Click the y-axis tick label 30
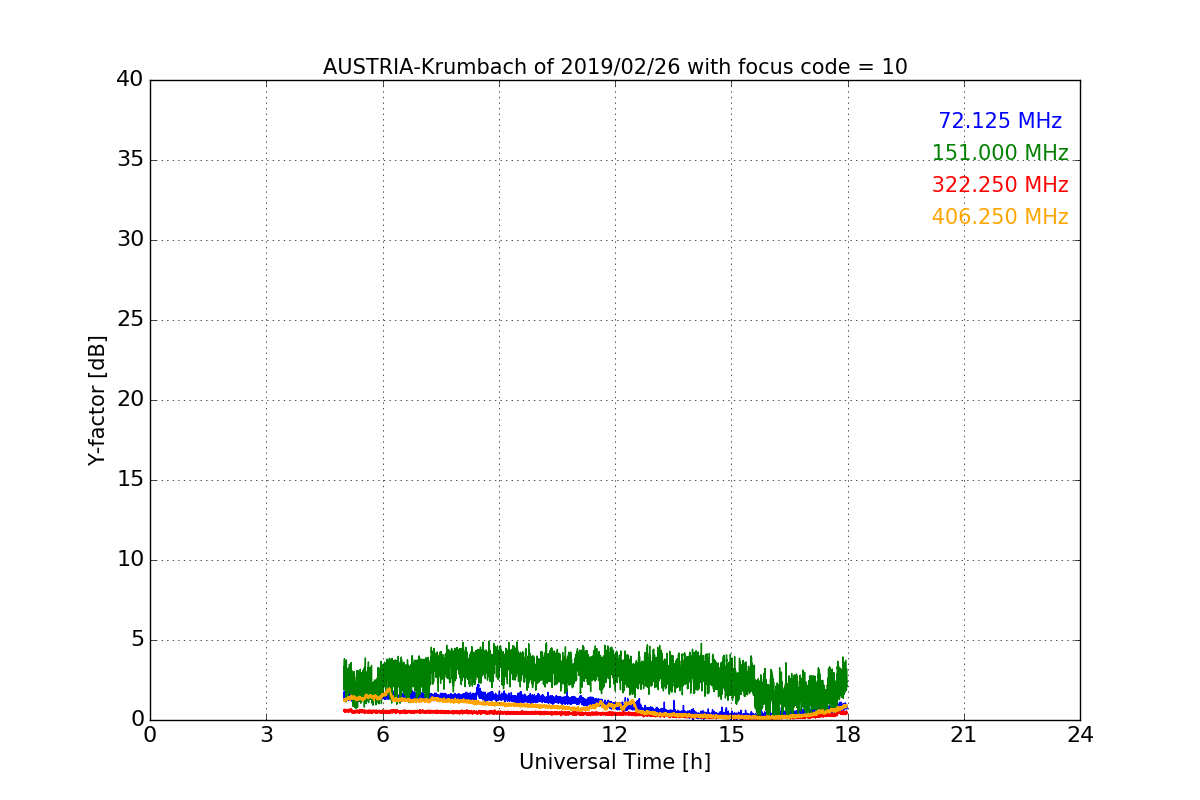This screenshot has width=1200, height=800. 130,240
